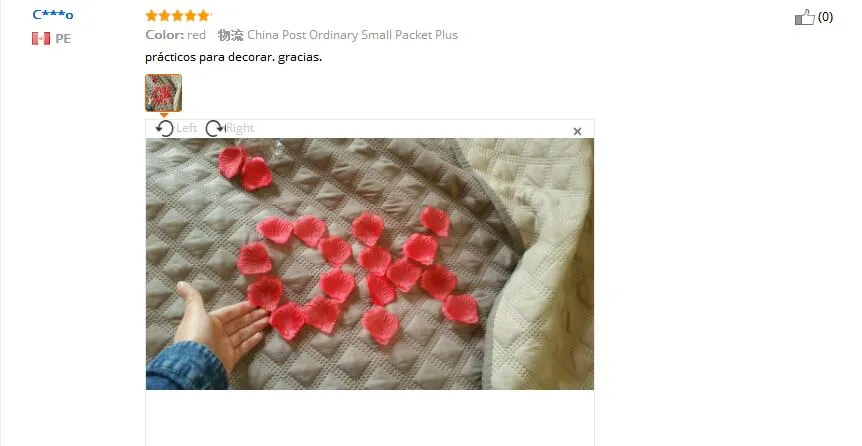
Task: Close the enlarged photo viewer
Action: 577,131
